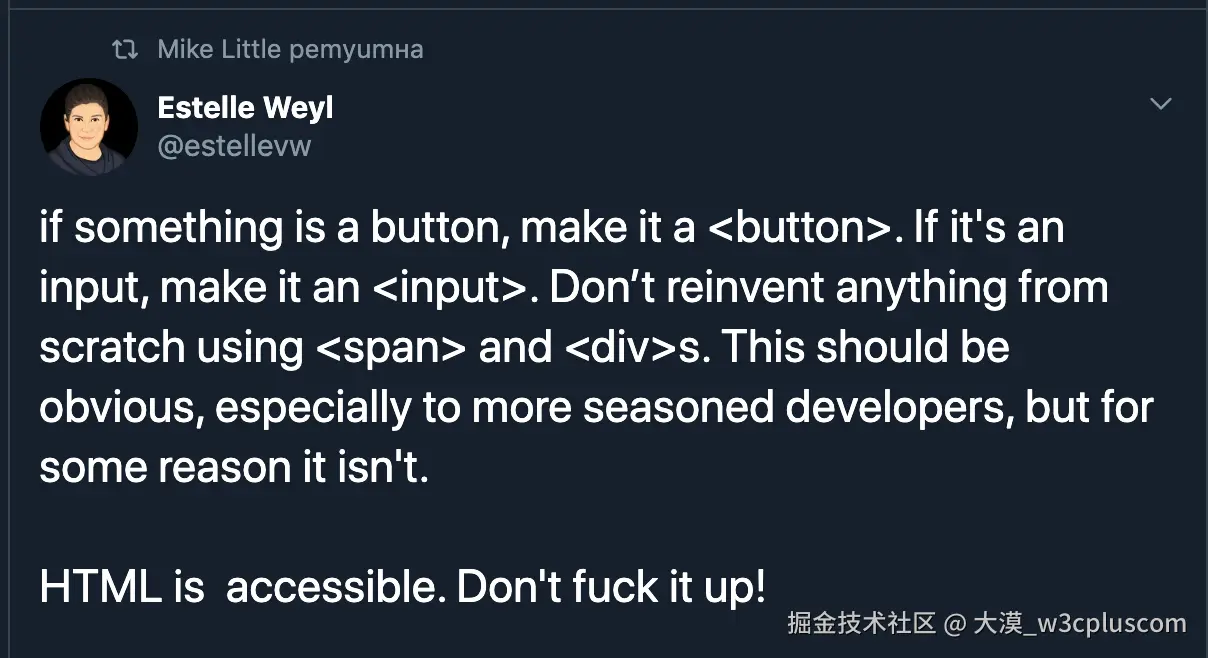Click the word ретуитна in retweet line

pyautogui.click(x=355, y=49)
